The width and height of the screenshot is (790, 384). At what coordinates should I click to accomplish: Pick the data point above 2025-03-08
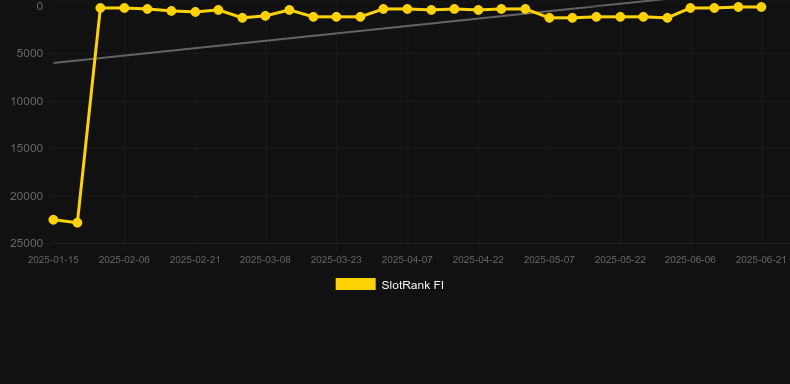click(265, 16)
